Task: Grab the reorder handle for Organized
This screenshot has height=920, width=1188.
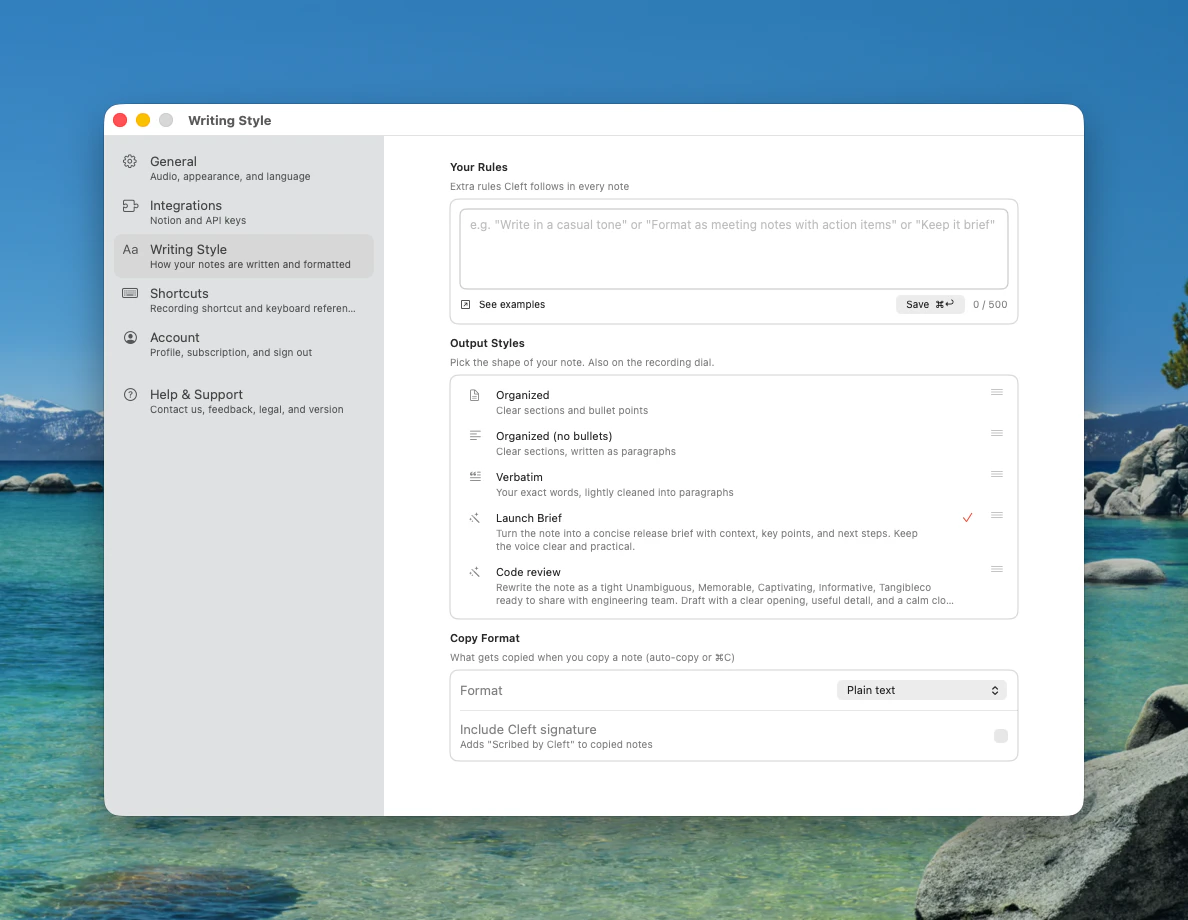Action: point(997,393)
